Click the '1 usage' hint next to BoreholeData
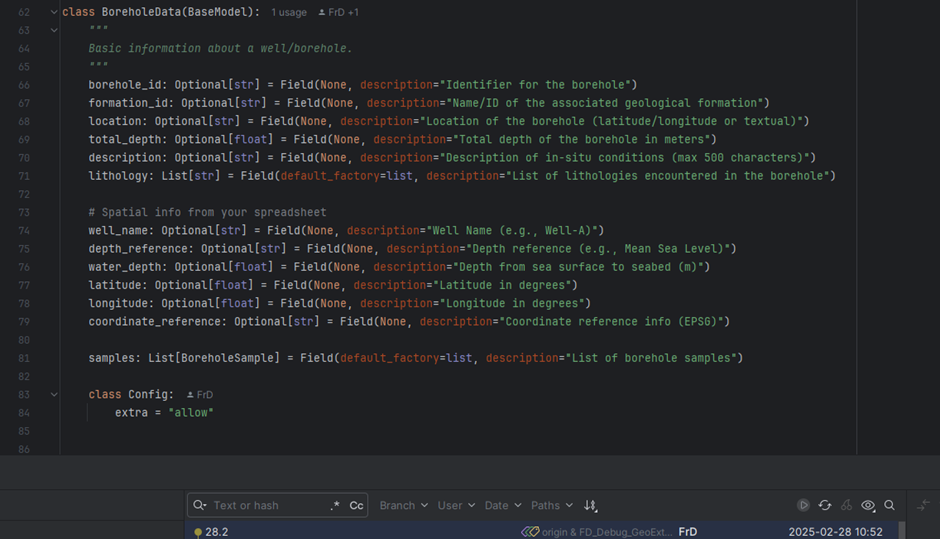Image resolution: width=940 pixels, height=539 pixels. click(x=288, y=13)
